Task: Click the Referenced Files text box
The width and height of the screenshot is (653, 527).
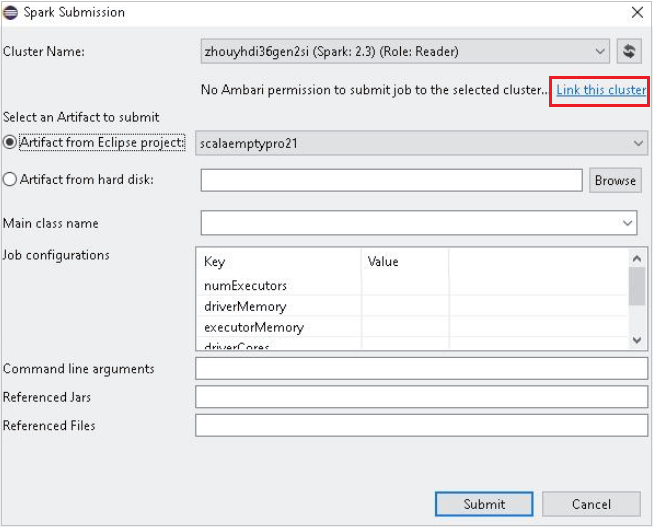Action: (421, 425)
